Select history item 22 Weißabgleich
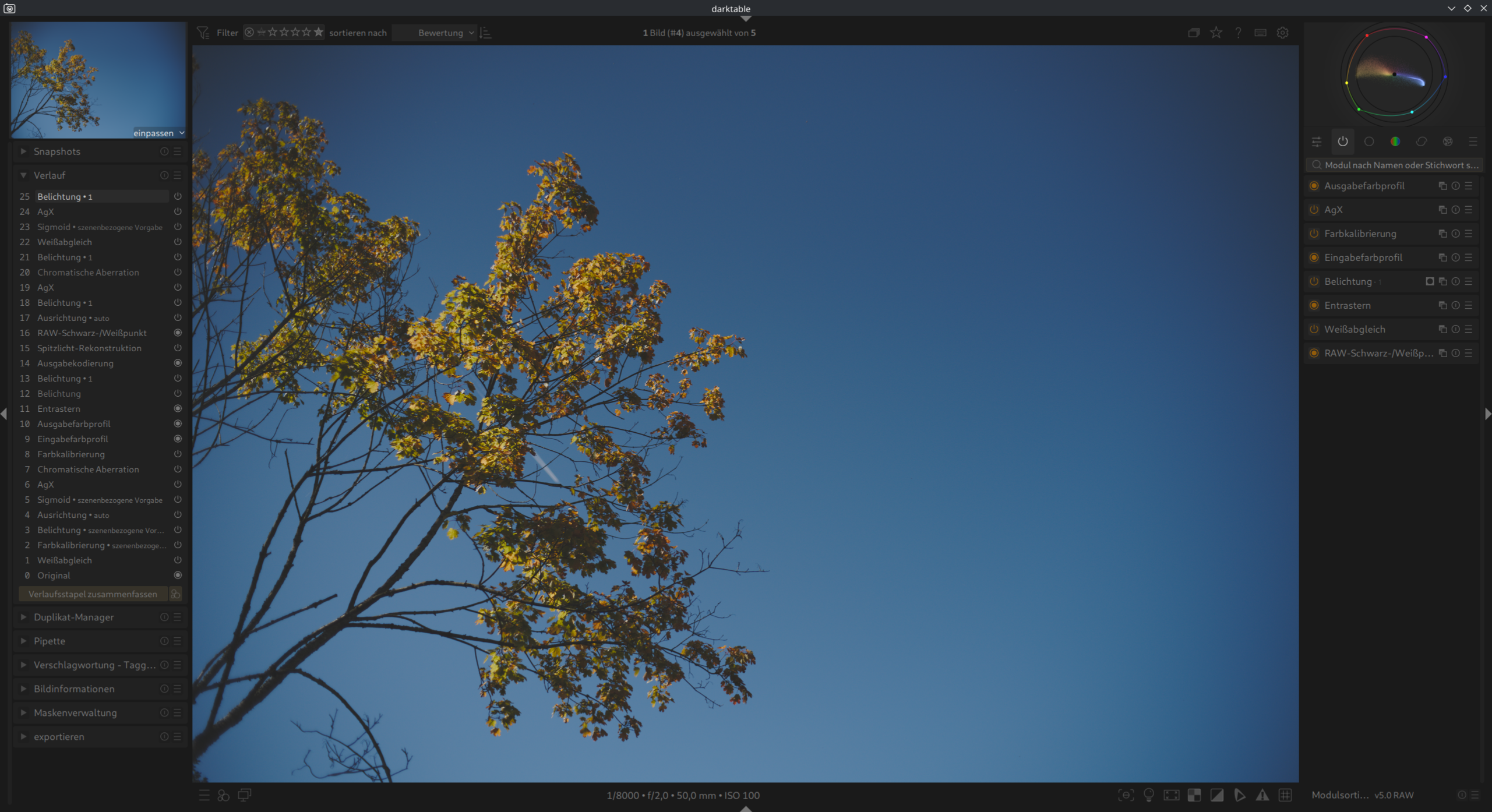 coord(65,242)
